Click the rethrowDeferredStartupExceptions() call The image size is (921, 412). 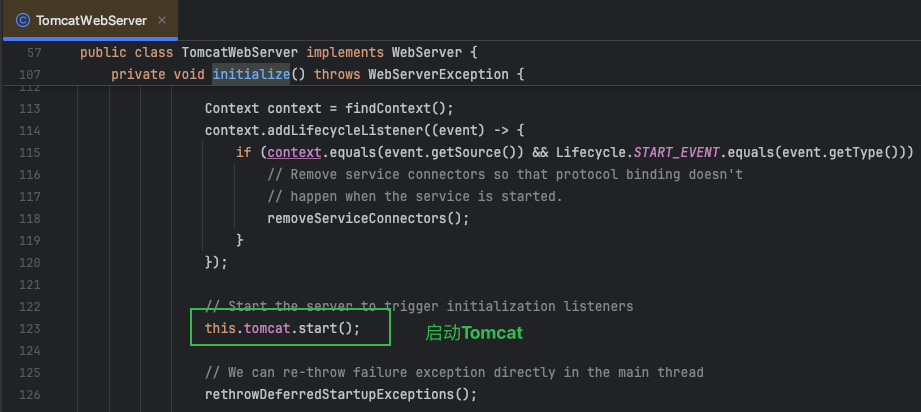click(340, 394)
